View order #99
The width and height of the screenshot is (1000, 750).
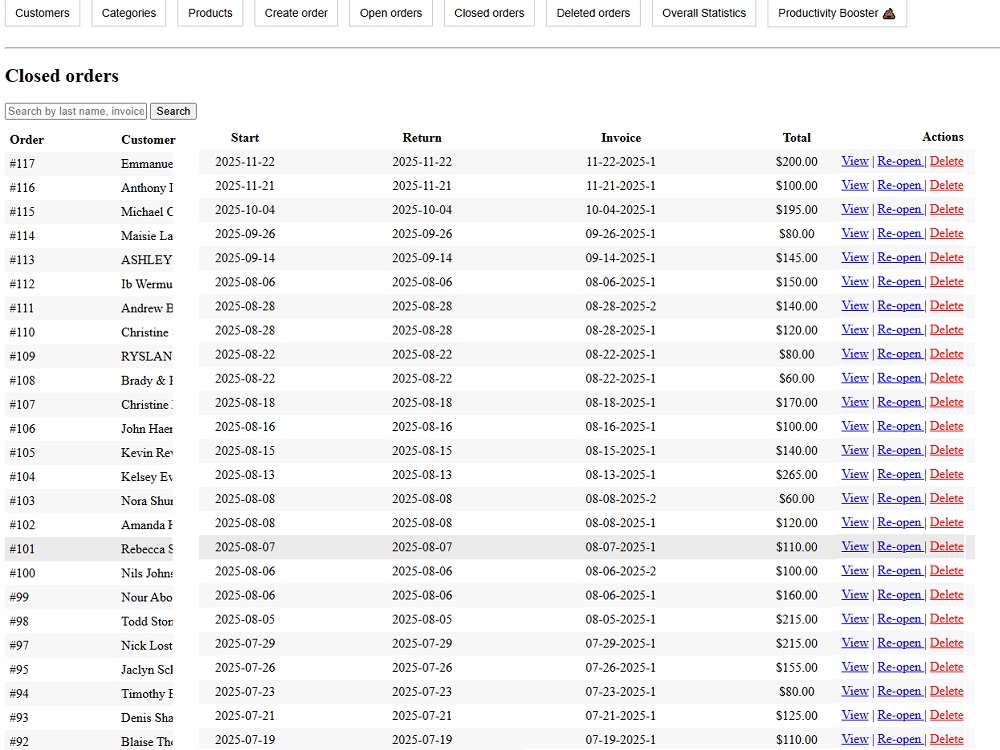pyautogui.click(x=855, y=594)
